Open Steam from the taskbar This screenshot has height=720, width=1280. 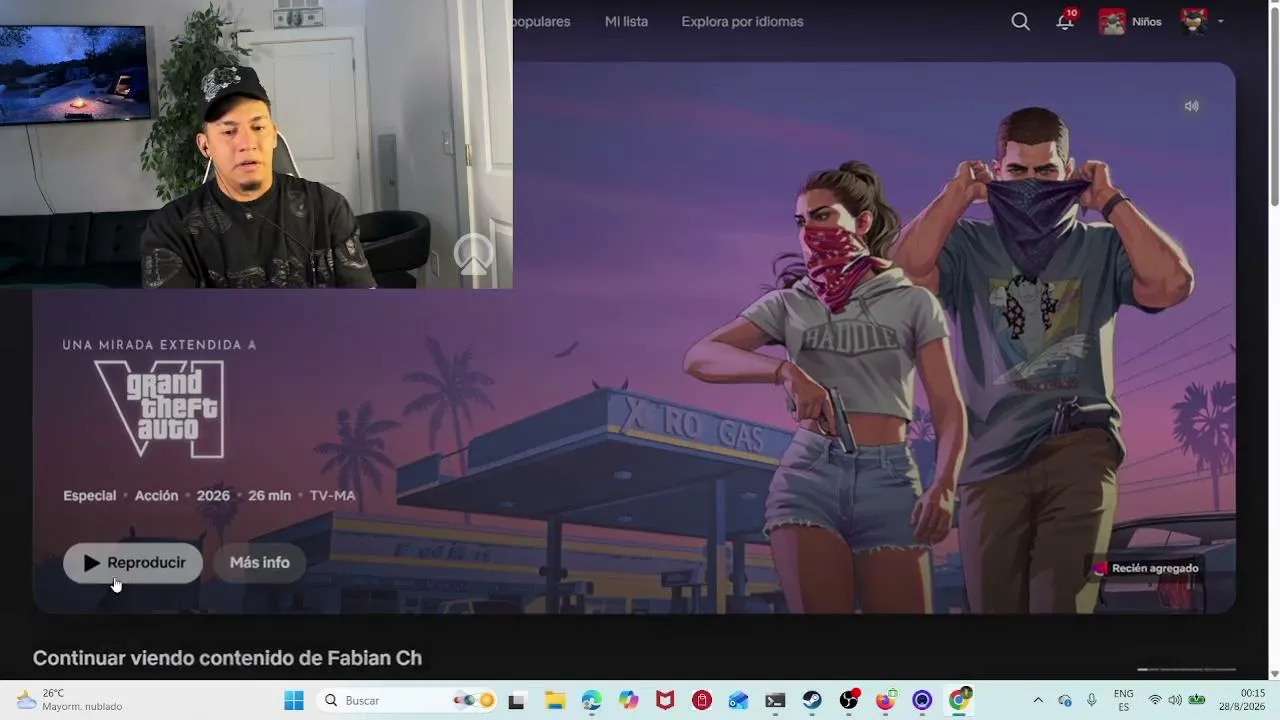click(812, 701)
